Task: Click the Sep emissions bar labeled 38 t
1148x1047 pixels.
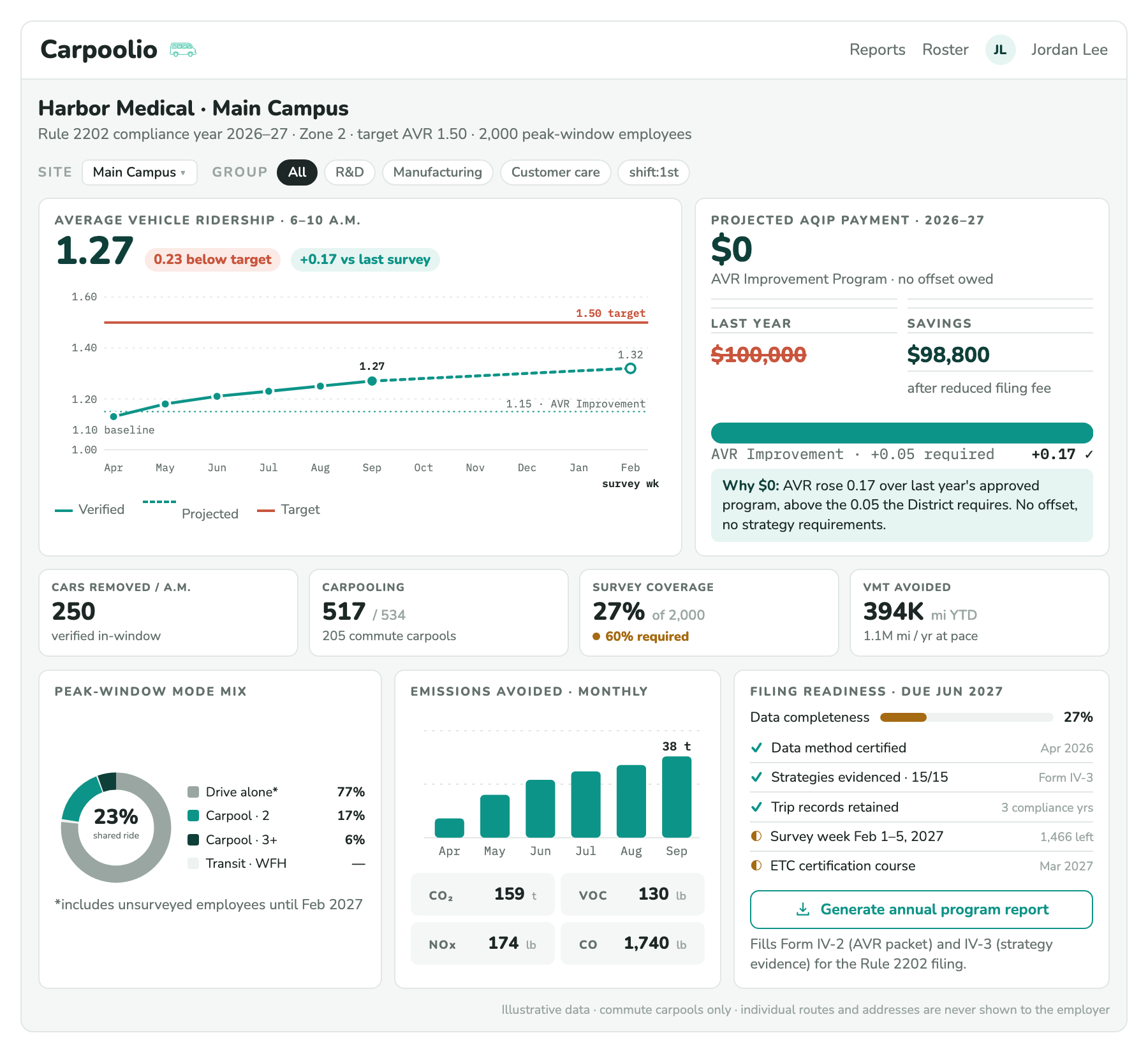Action: pyautogui.click(x=677, y=797)
